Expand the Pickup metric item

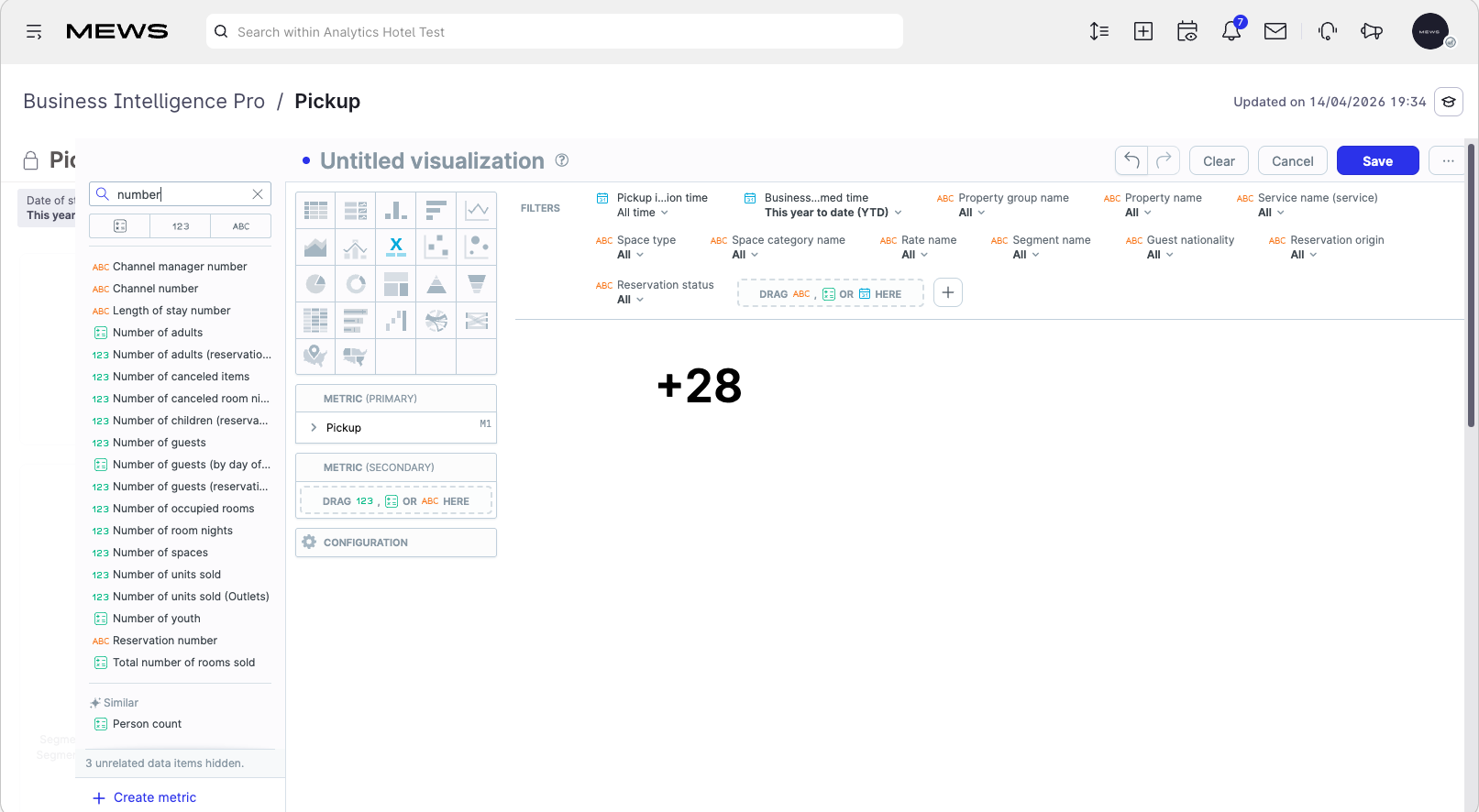[x=314, y=428]
